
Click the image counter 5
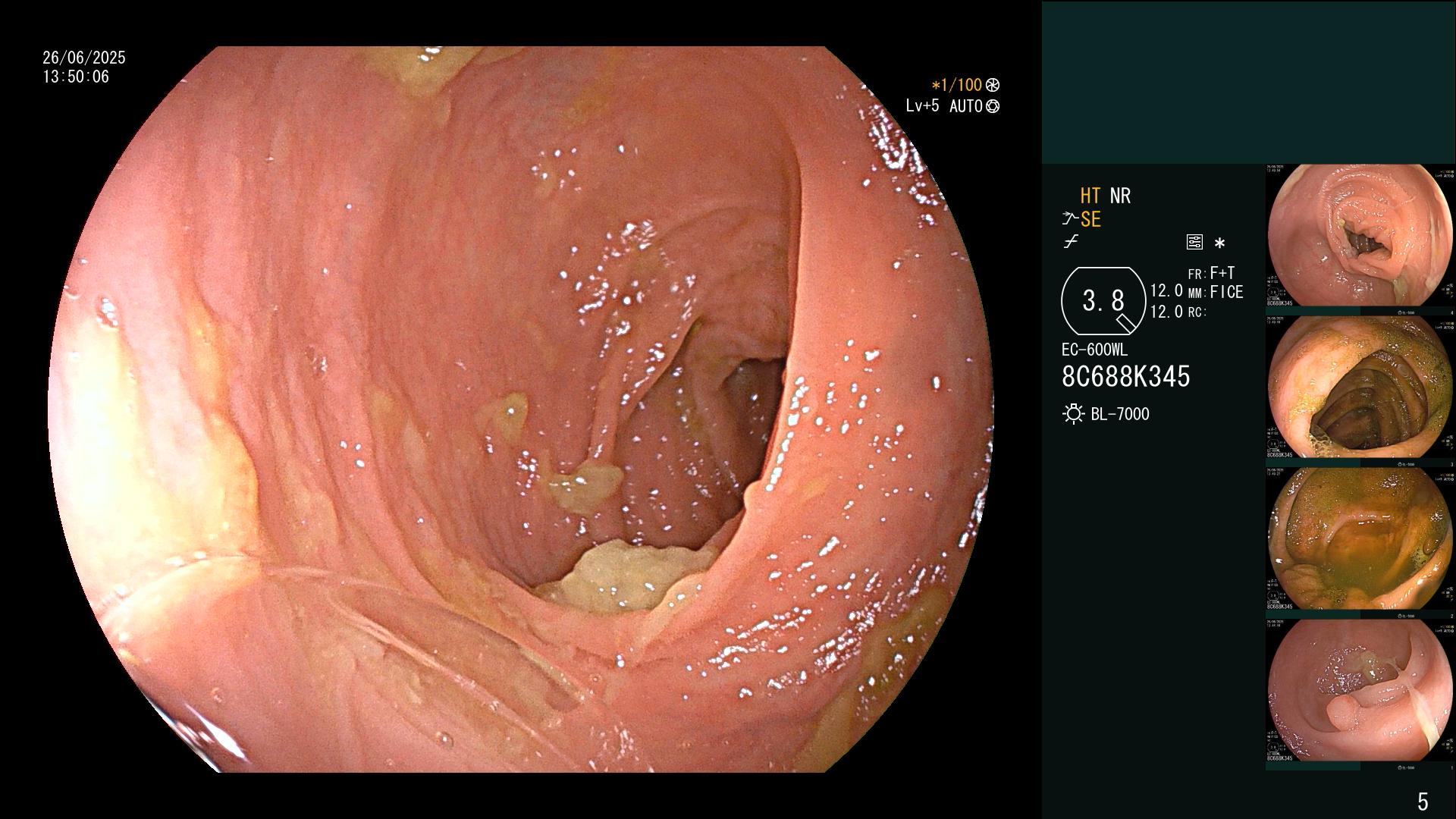(1423, 801)
